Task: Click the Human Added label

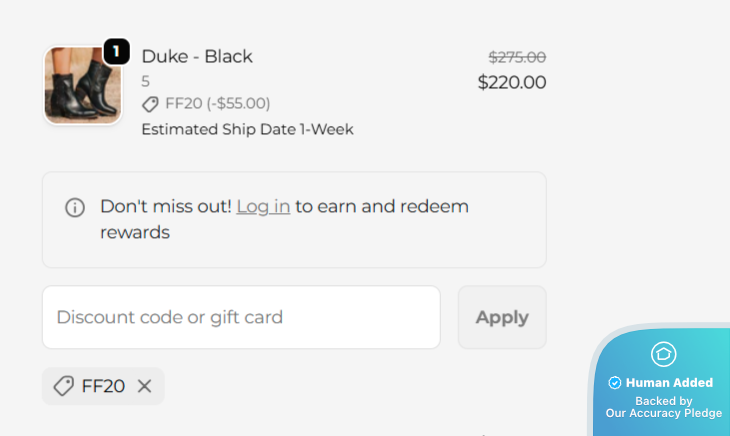Action: [x=669, y=383]
